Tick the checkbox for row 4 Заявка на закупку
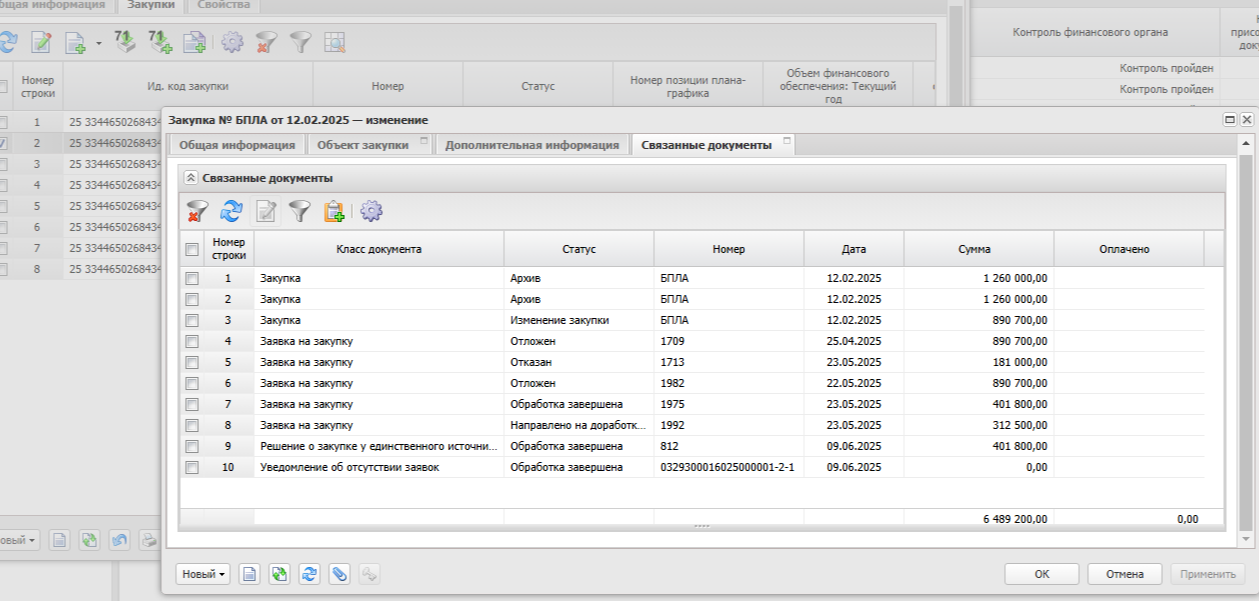The width and height of the screenshot is (1259, 601). click(192, 341)
